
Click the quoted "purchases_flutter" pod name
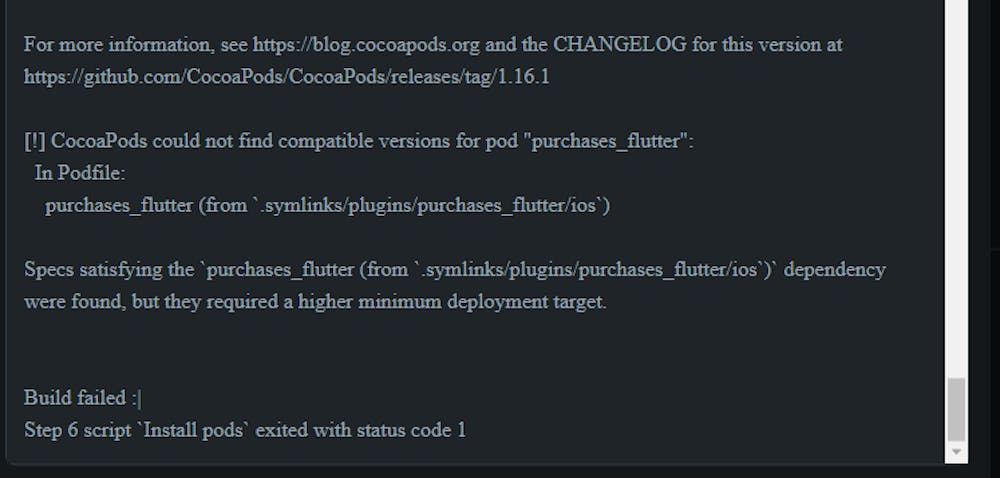coord(609,141)
